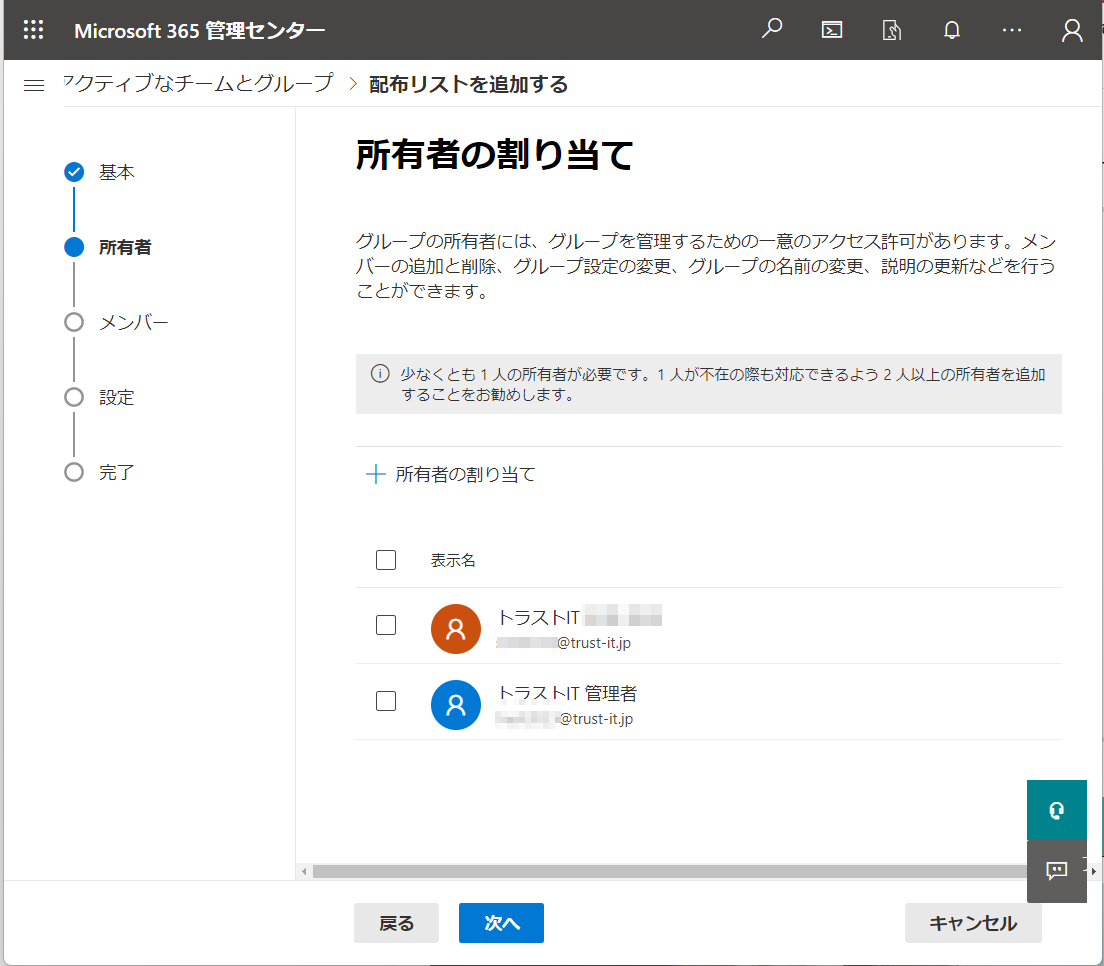Click the search magnifier icon
Viewport: 1104px width, 966px height.
coord(772,30)
